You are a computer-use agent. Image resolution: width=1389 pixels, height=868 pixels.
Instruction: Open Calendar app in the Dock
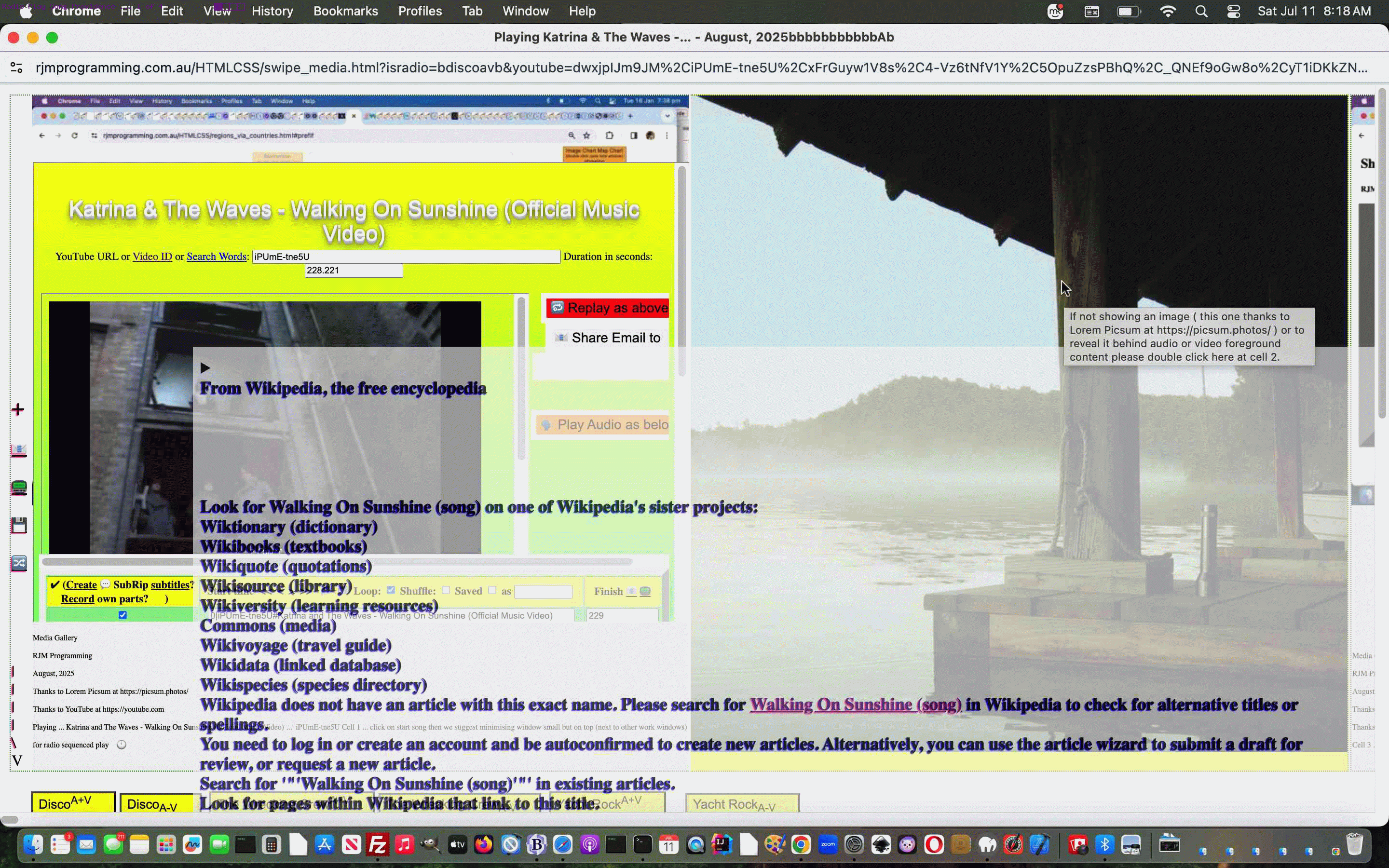point(669,844)
